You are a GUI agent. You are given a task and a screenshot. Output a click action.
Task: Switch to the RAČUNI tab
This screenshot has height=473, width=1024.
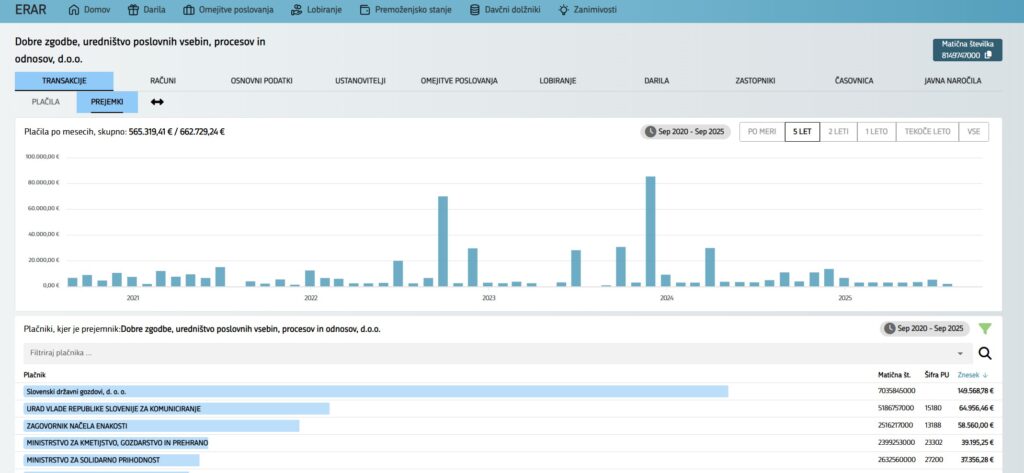[x=163, y=80]
